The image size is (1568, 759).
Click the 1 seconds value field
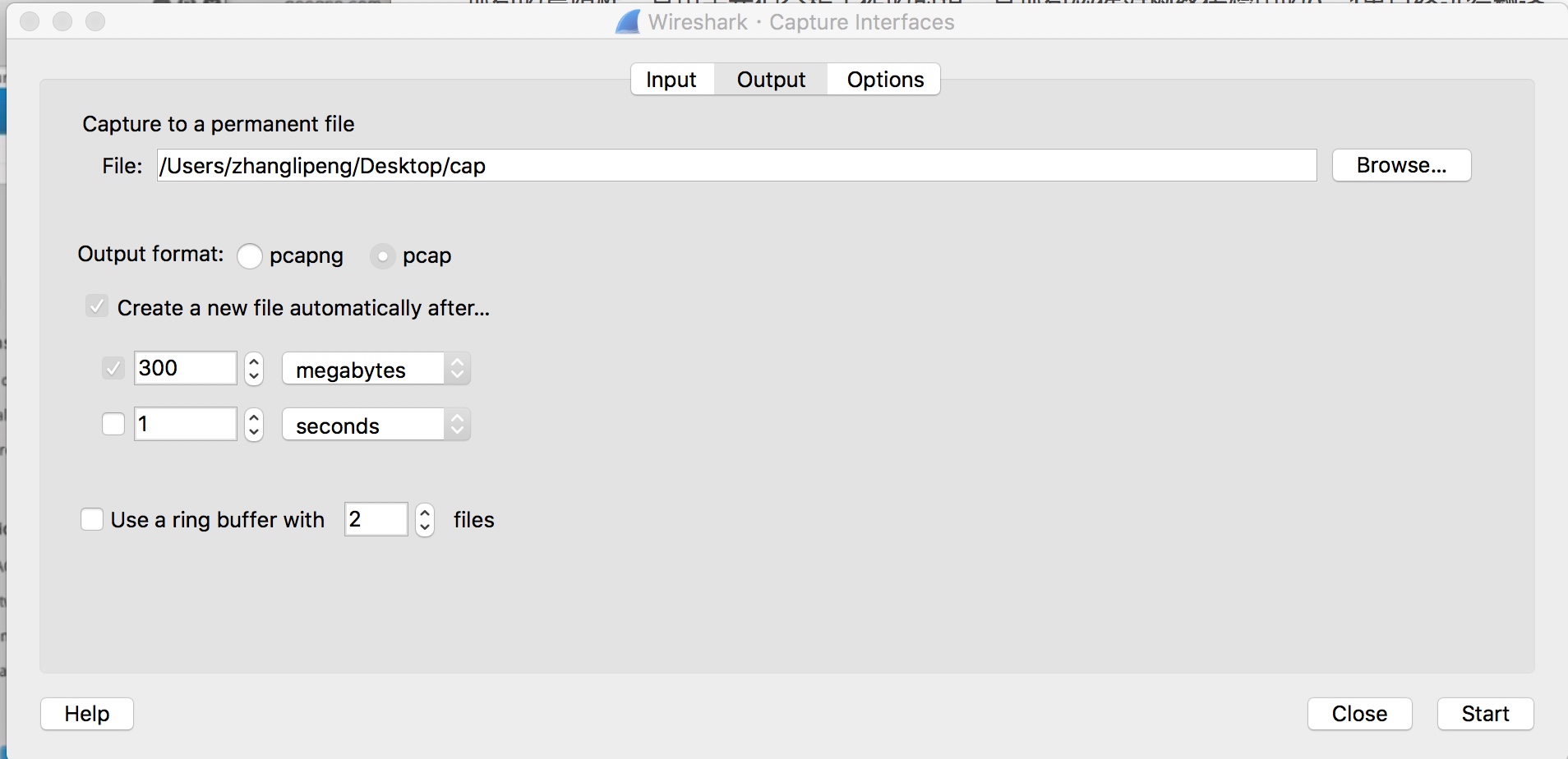pos(186,424)
